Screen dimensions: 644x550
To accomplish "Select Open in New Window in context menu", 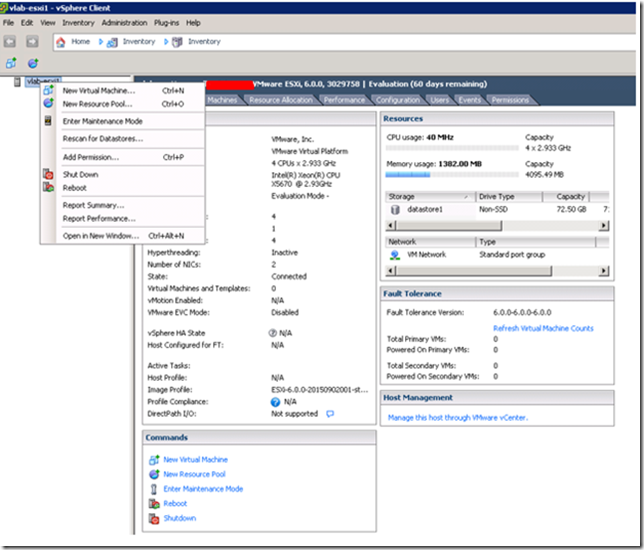I will [x=123, y=236].
